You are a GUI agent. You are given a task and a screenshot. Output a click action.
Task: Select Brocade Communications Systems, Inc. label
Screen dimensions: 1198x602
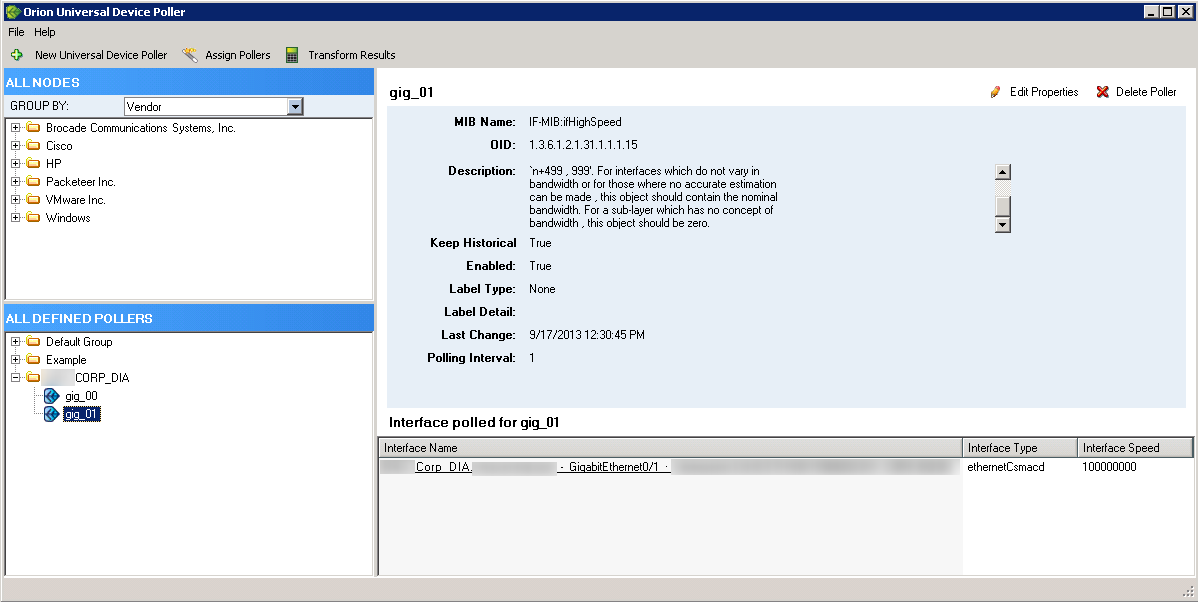pyautogui.click(x=141, y=128)
